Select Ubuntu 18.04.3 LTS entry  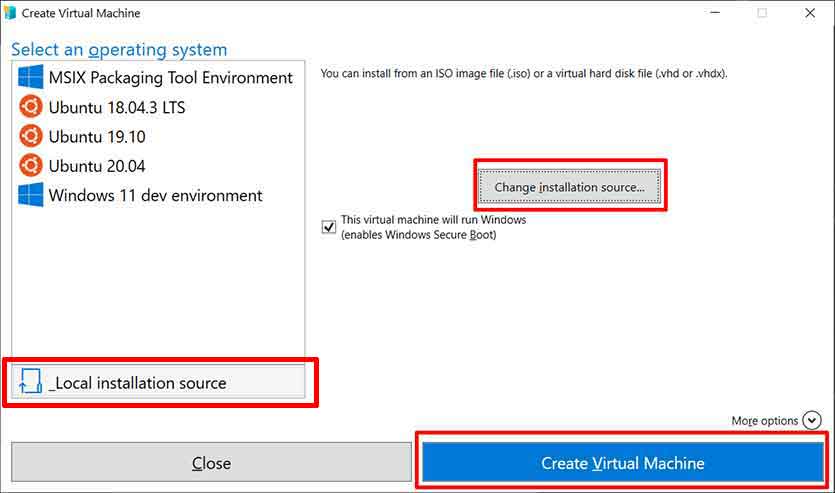coord(158,107)
